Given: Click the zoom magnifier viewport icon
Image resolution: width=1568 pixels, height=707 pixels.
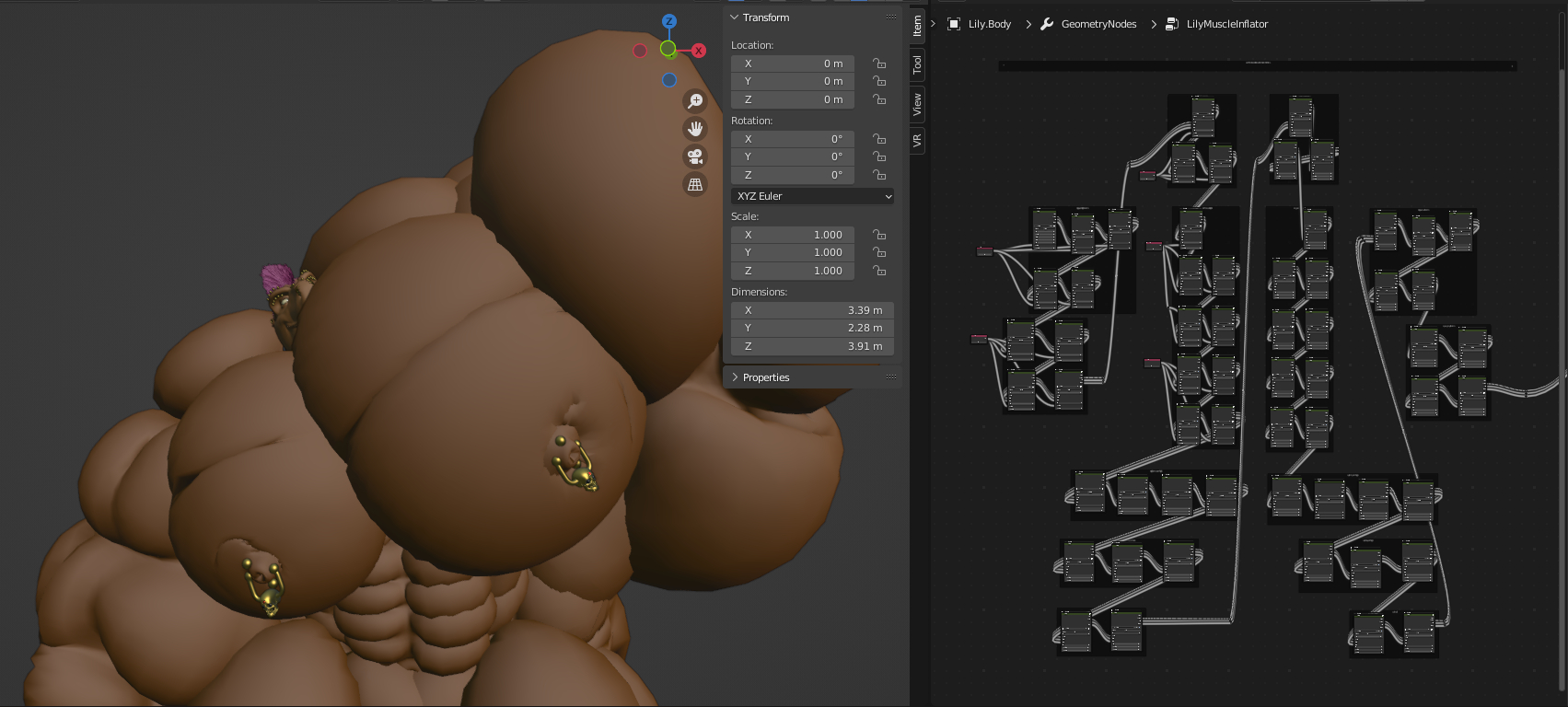Looking at the screenshot, I should pyautogui.click(x=695, y=101).
